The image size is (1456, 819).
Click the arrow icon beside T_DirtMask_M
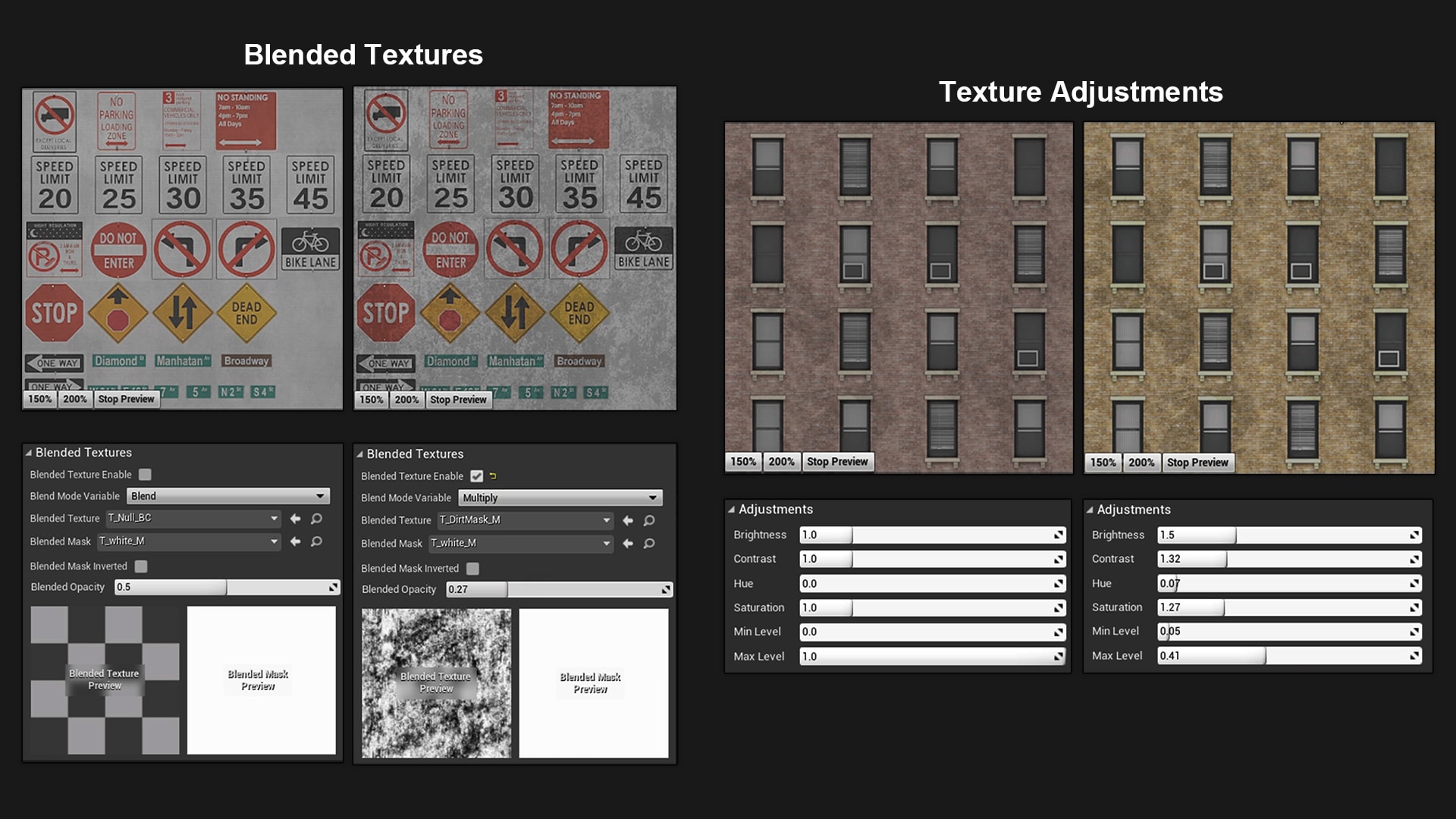click(x=628, y=520)
